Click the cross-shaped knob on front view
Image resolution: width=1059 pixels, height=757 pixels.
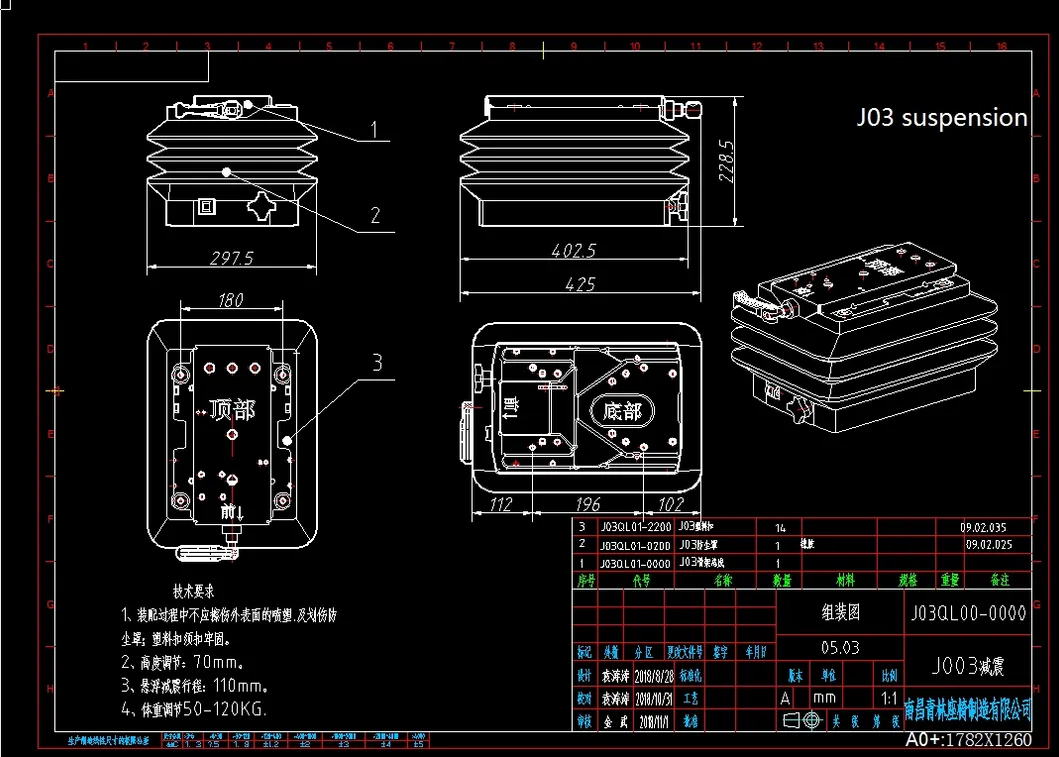click(x=261, y=207)
